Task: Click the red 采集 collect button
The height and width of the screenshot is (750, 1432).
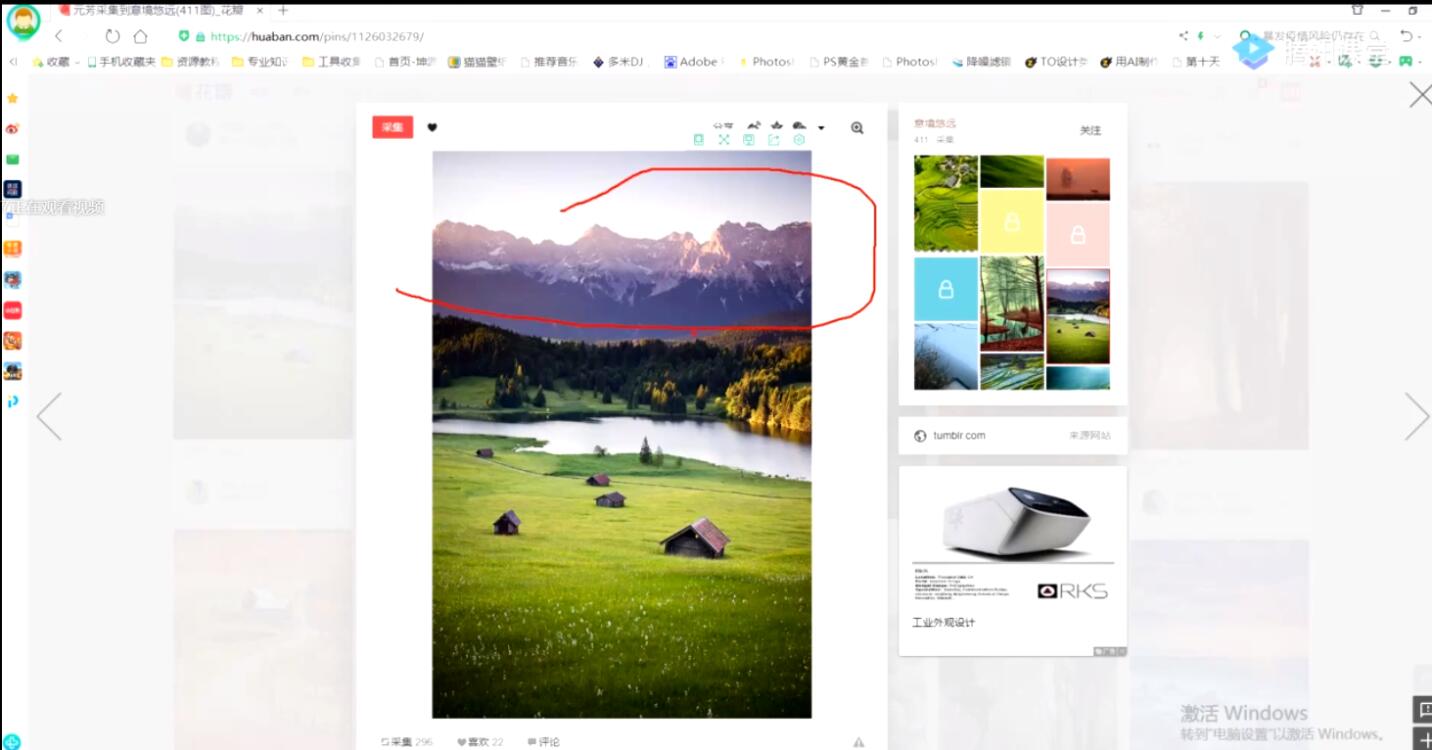Action: click(x=392, y=127)
